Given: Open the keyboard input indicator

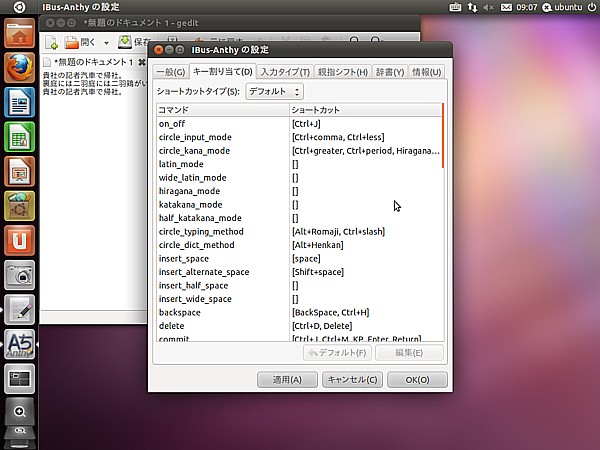Looking at the screenshot, I should point(455,7).
